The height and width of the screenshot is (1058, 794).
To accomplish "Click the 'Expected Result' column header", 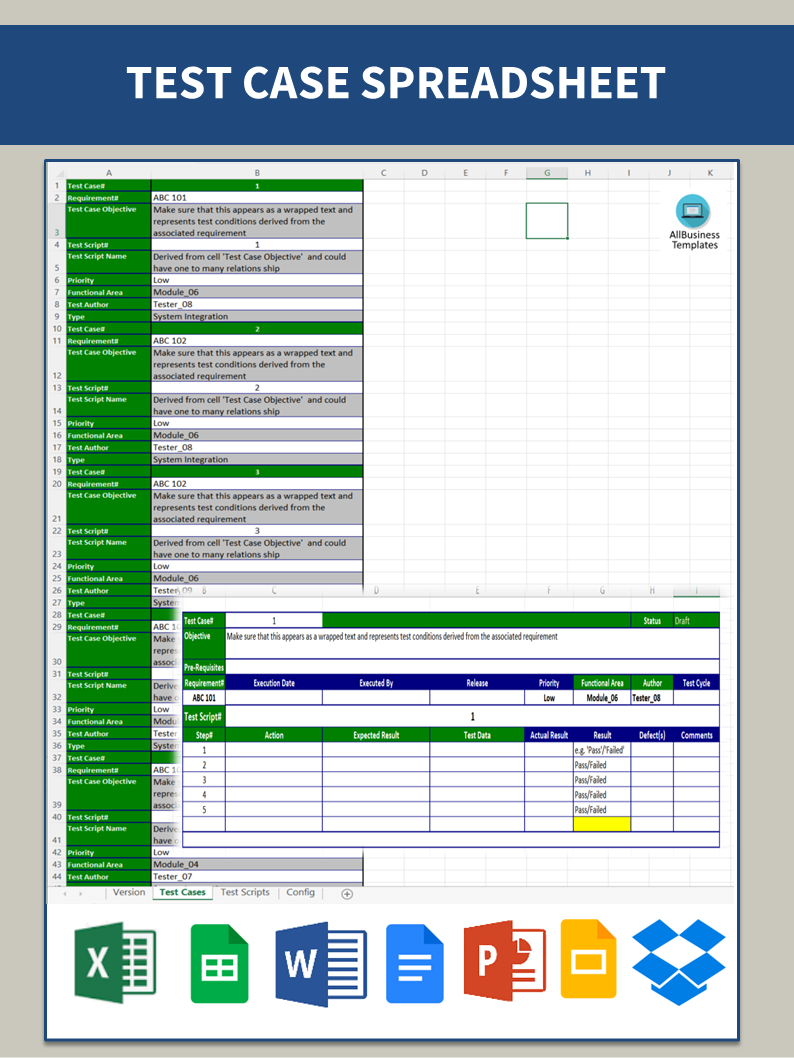I will tap(376, 735).
